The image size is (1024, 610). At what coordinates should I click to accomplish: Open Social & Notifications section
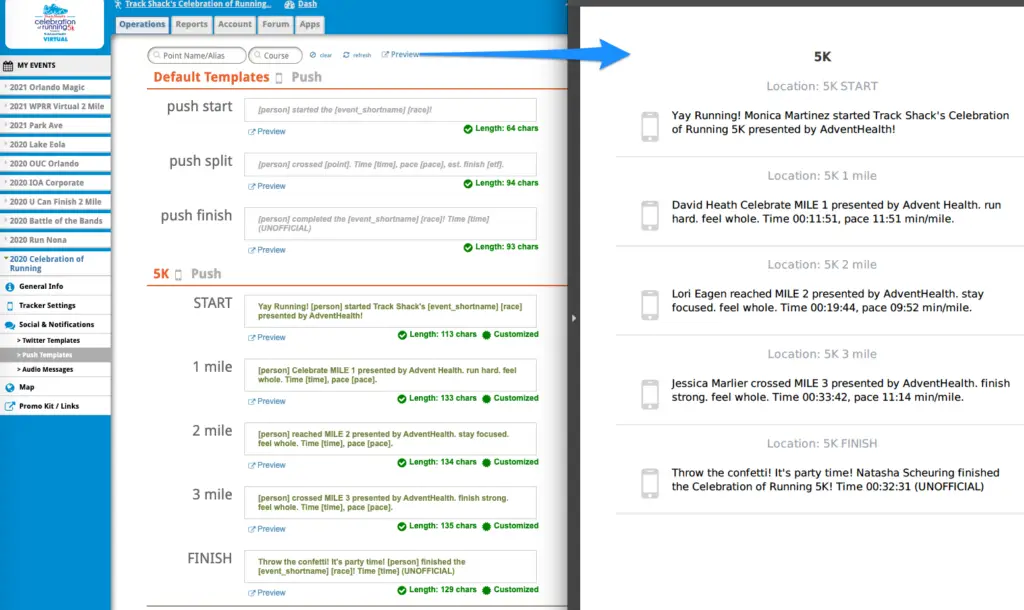56,325
